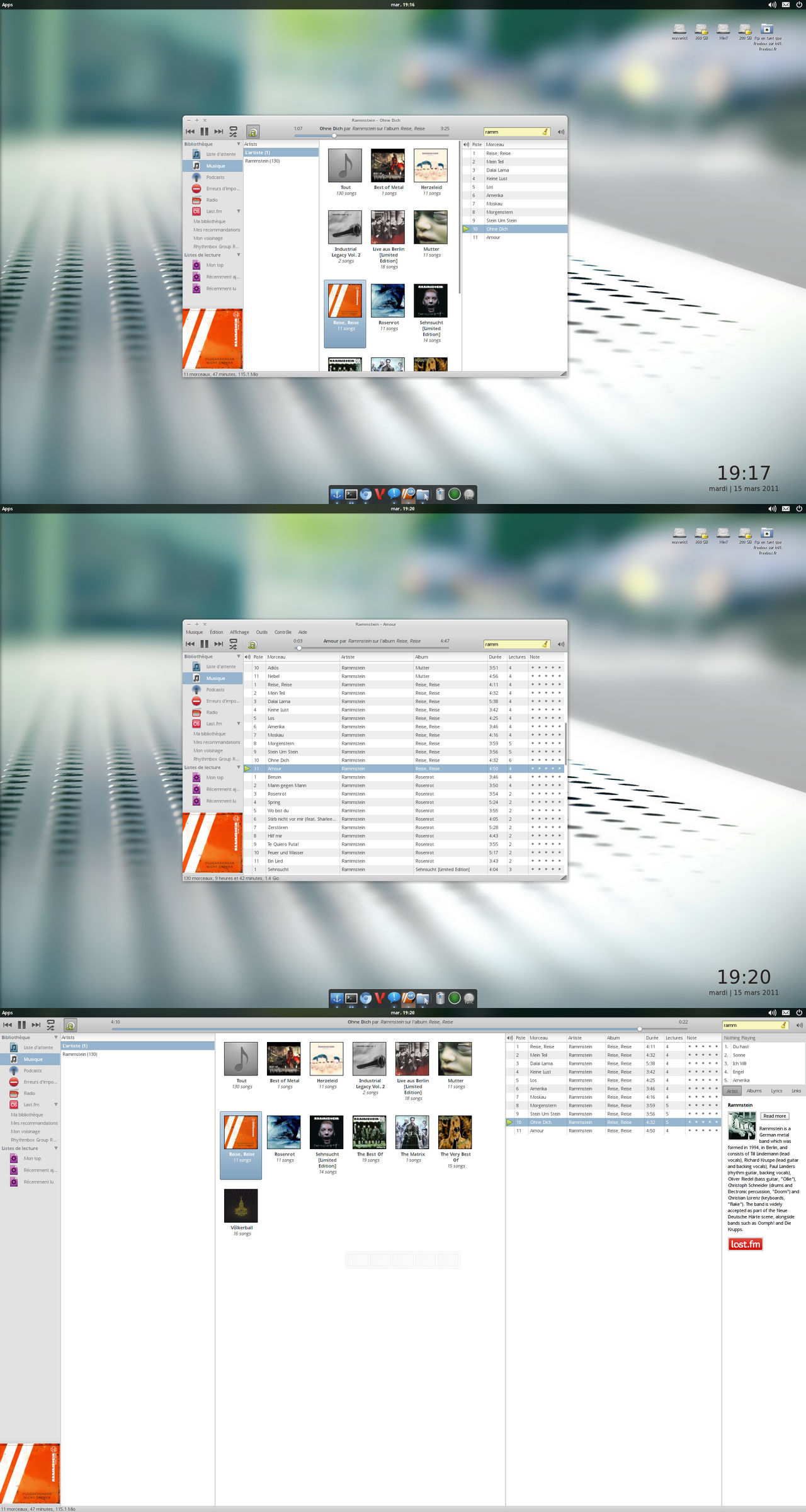Click the volume icon in top window toolbar
806x1512 pixels.
(x=561, y=132)
